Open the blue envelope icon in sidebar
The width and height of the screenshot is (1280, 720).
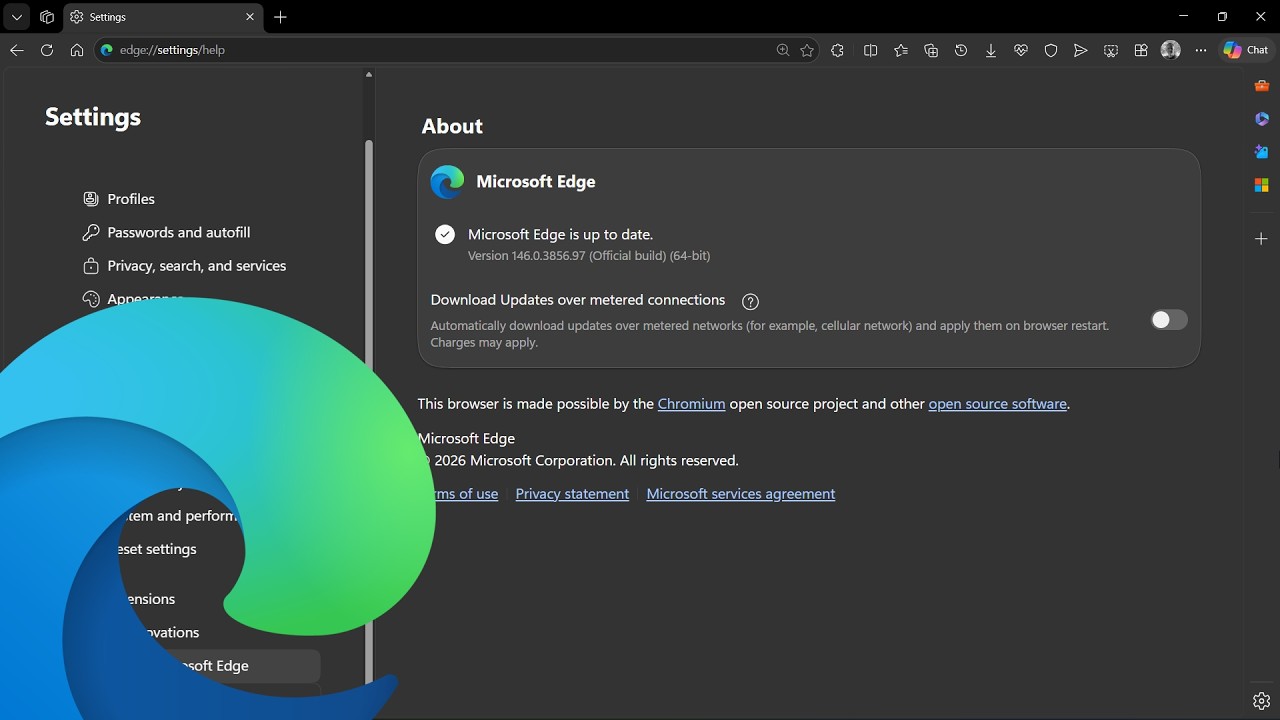1262,152
